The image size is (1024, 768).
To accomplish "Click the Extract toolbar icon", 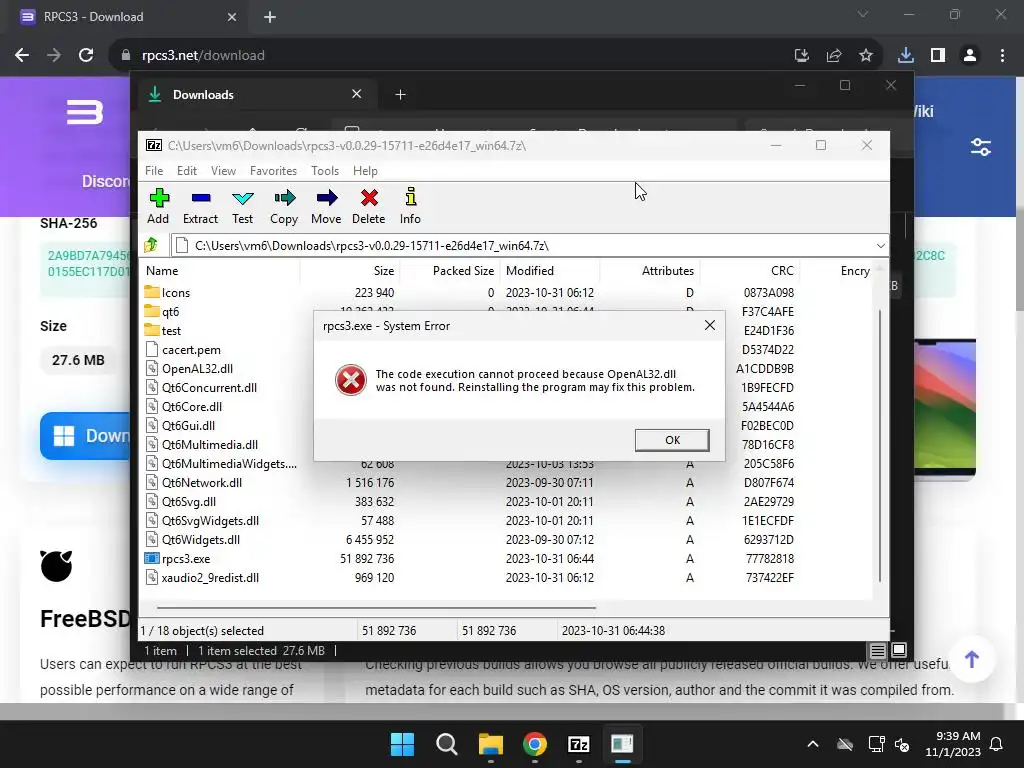I will [200, 198].
